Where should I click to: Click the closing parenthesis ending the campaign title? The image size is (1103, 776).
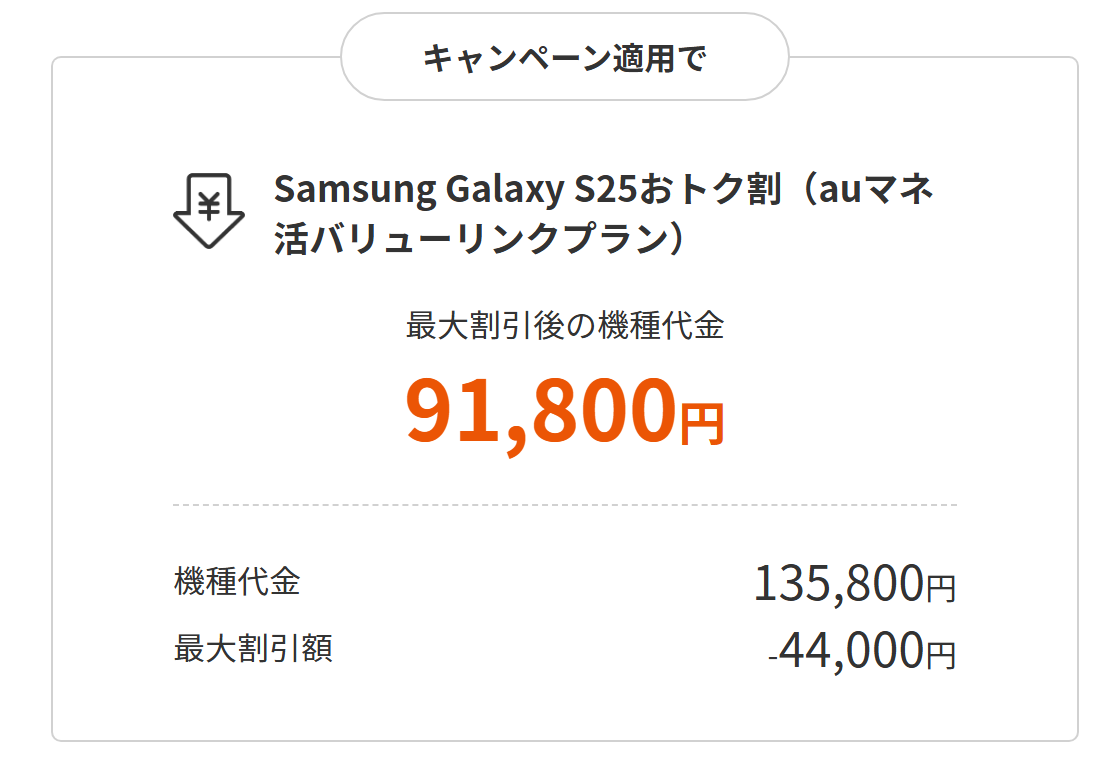[676, 240]
